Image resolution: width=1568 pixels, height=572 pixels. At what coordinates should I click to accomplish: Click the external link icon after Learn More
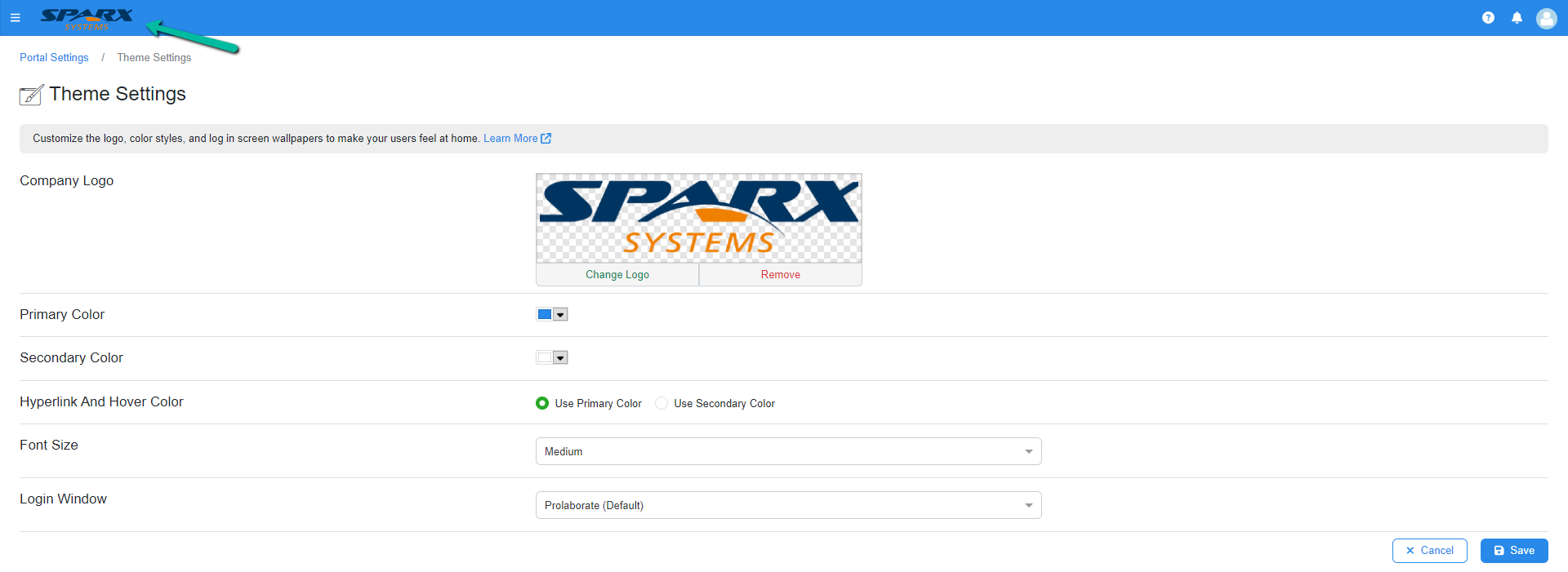[546, 139]
